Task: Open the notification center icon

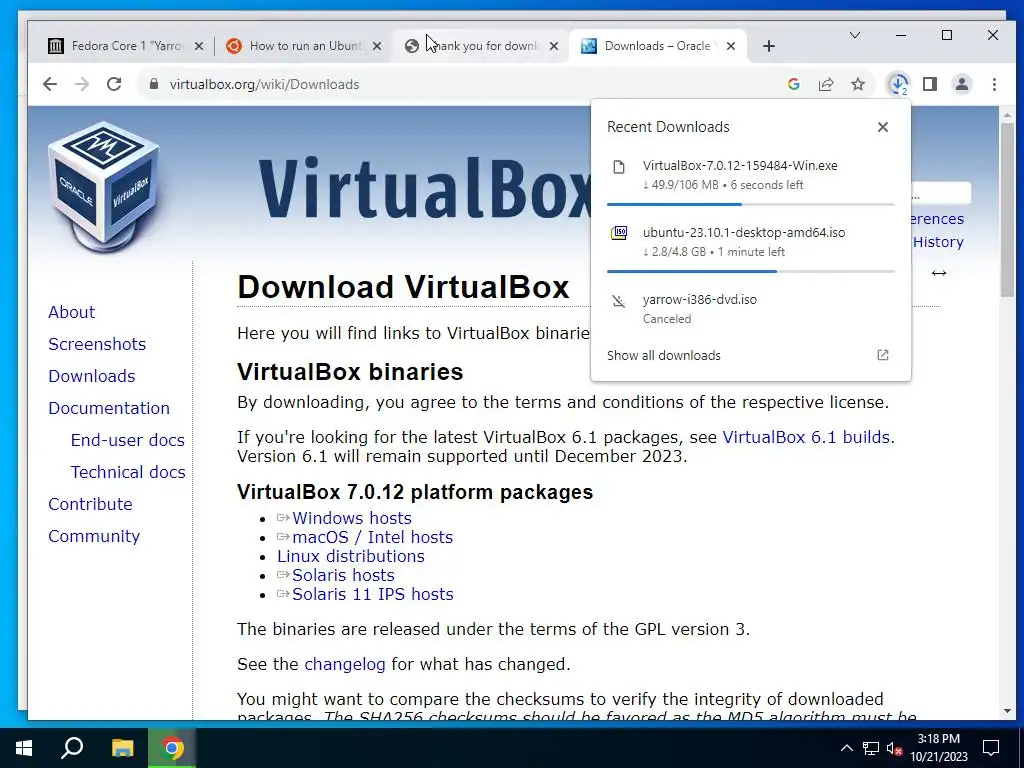Action: point(991,748)
